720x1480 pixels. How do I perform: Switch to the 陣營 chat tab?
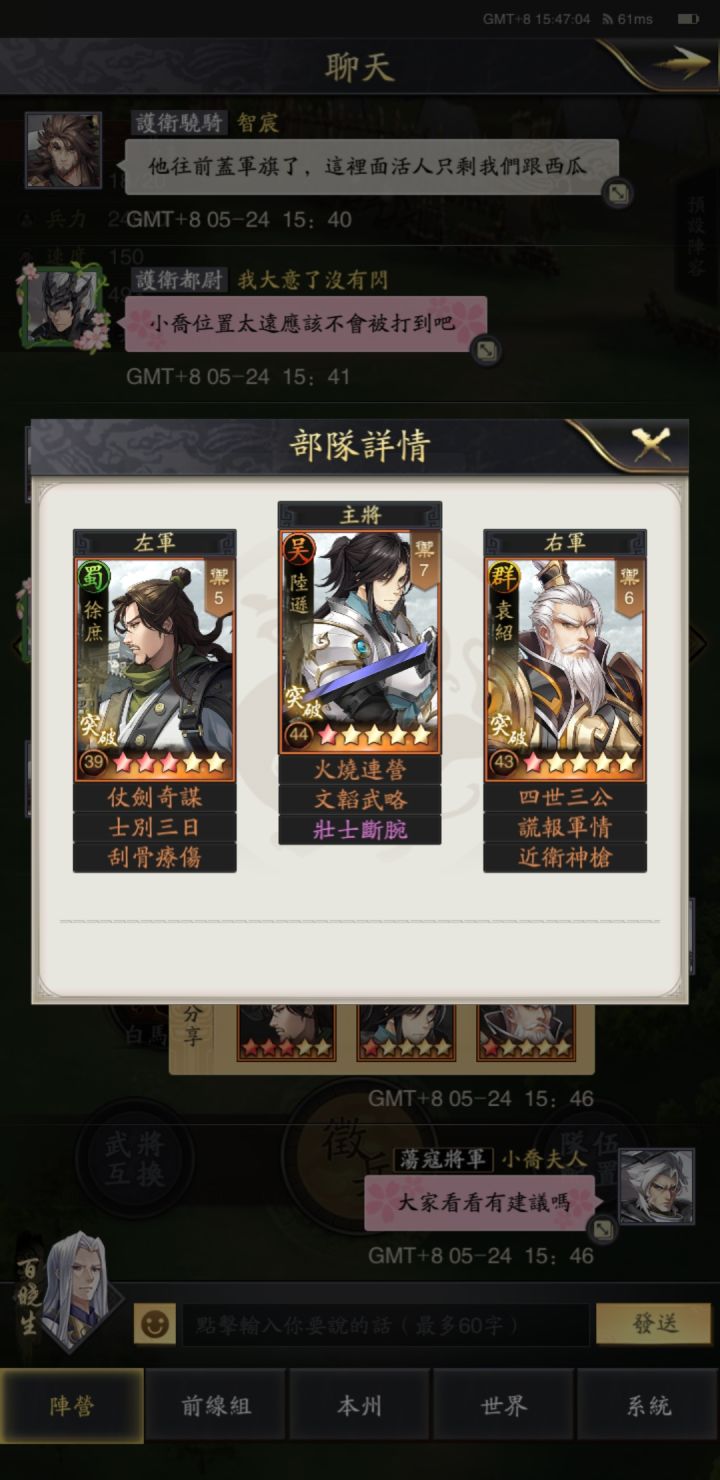pyautogui.click(x=72, y=1405)
